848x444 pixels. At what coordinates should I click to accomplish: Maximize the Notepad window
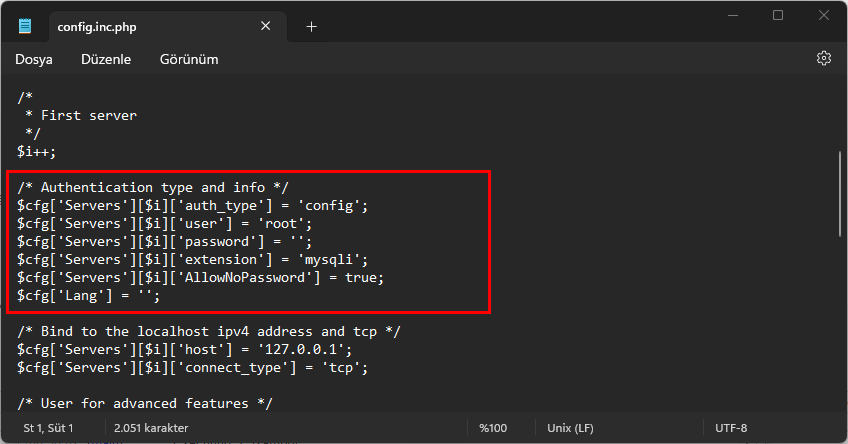click(778, 15)
